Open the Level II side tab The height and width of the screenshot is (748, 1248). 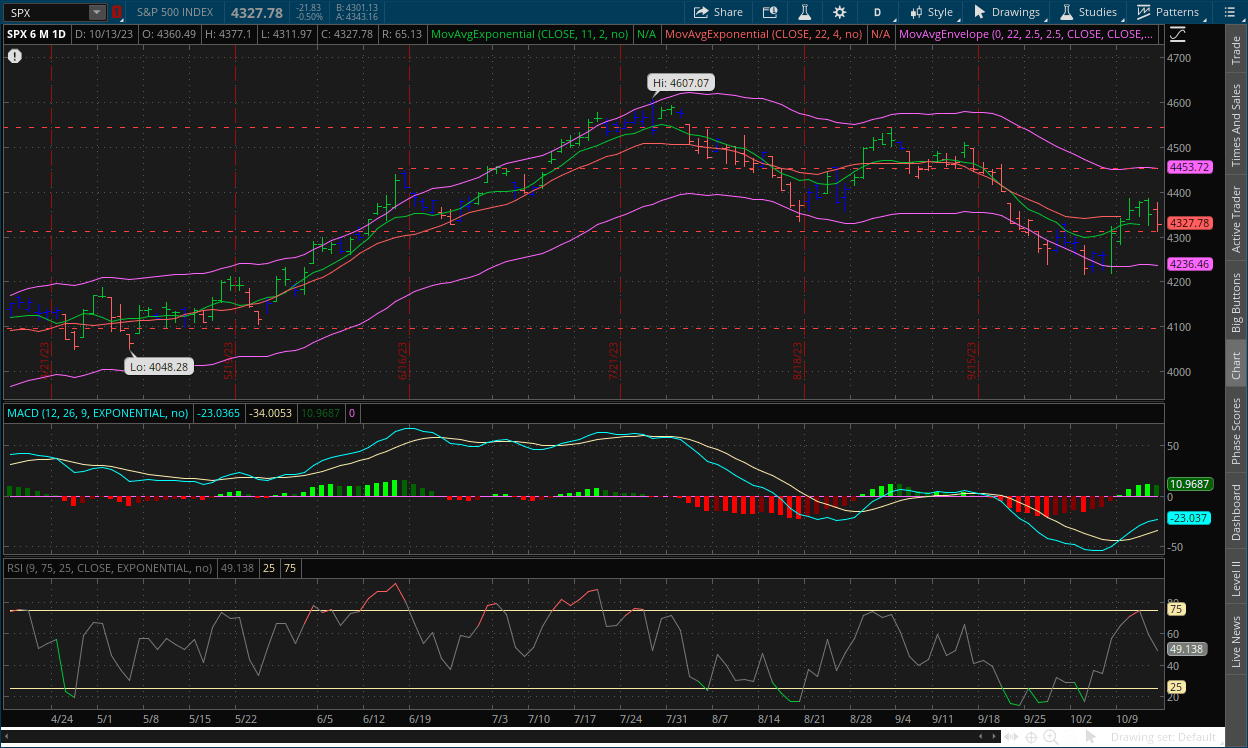point(1236,577)
